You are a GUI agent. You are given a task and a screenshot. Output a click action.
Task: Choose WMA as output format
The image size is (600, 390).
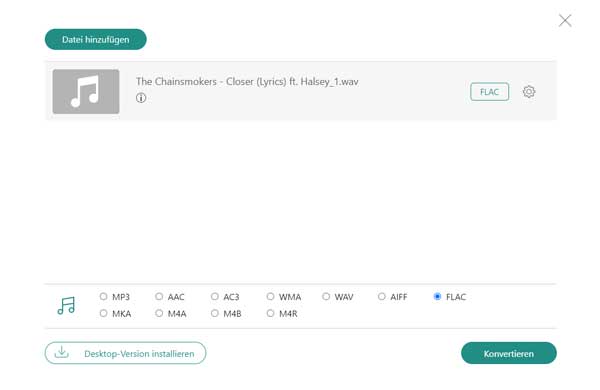tap(270, 296)
